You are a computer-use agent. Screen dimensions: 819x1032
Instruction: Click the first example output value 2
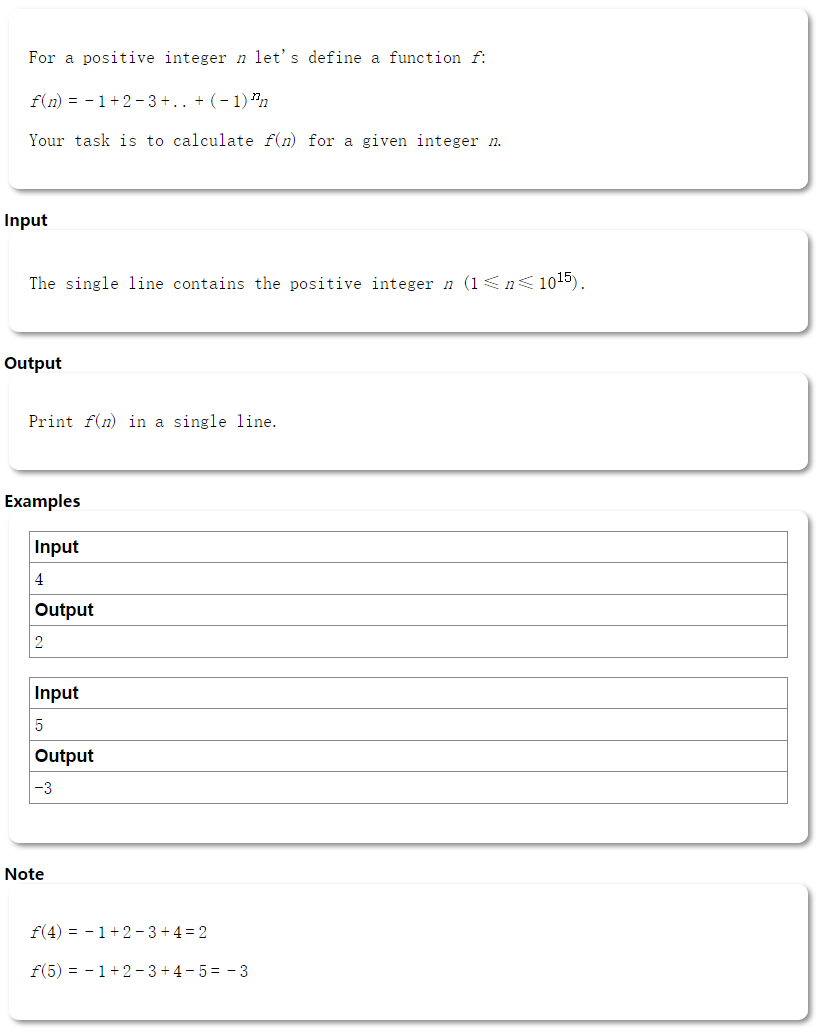408,642
